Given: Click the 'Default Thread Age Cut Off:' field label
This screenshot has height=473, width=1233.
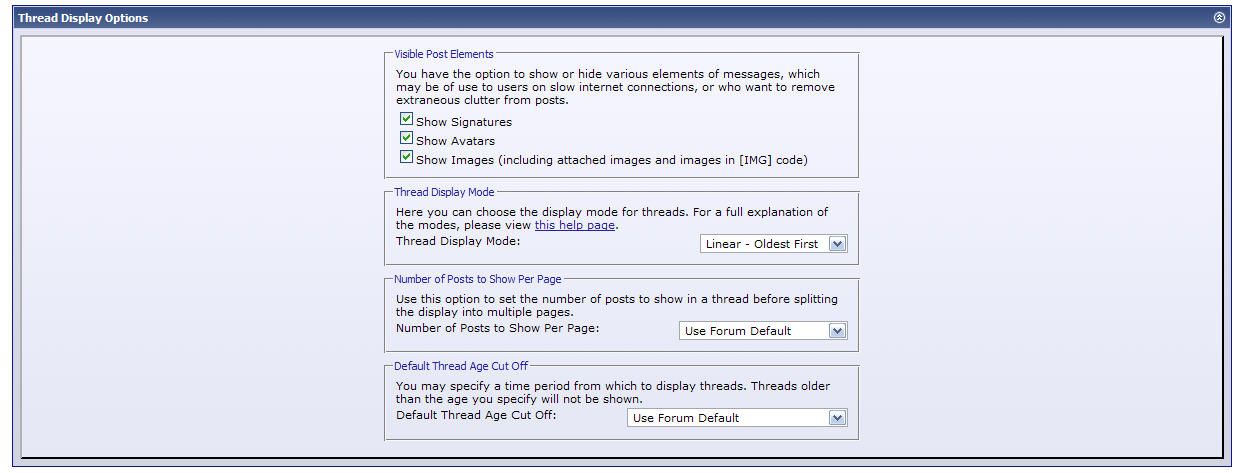Looking at the screenshot, I should (476, 415).
